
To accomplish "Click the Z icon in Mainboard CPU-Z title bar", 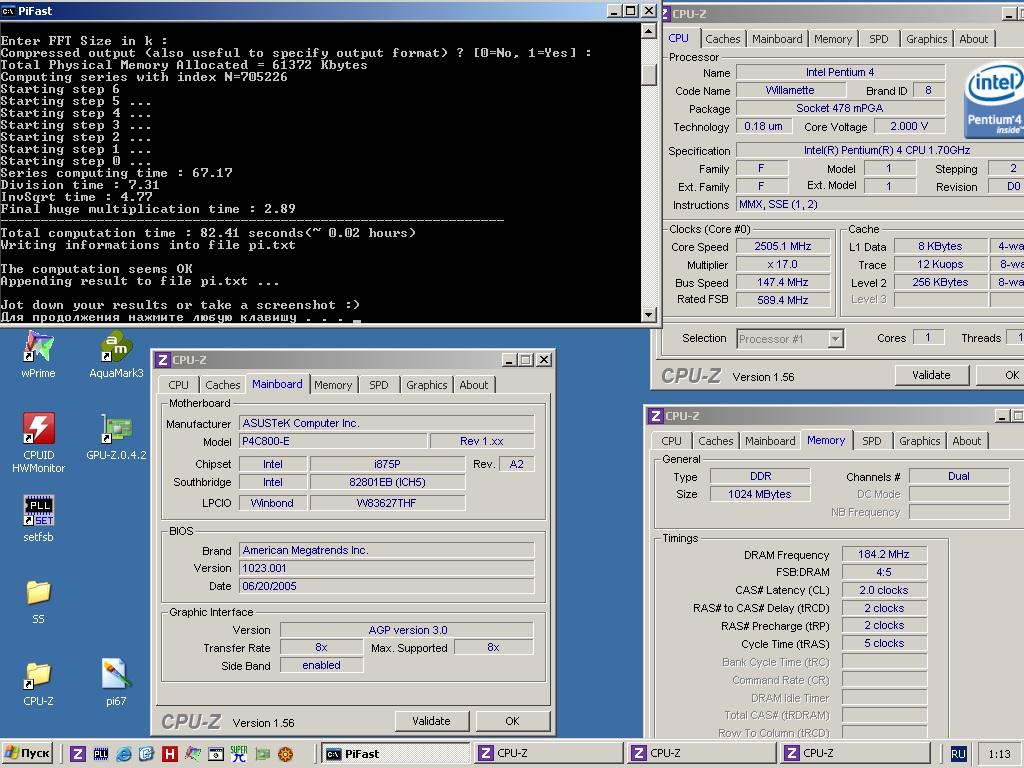I will (x=163, y=360).
